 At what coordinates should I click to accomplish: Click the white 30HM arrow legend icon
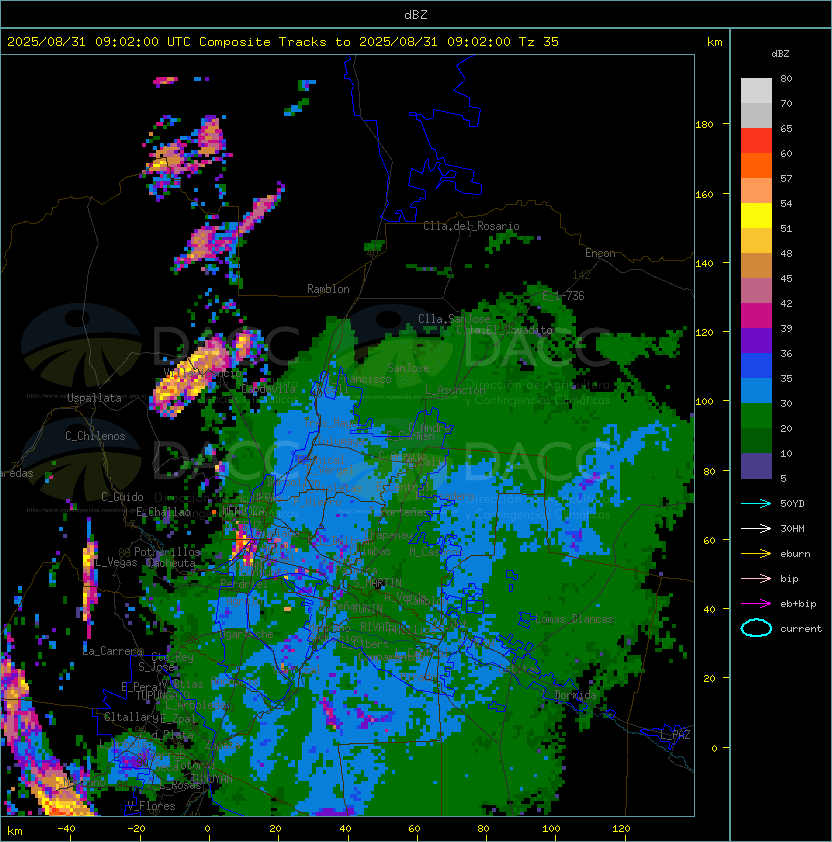(x=756, y=528)
